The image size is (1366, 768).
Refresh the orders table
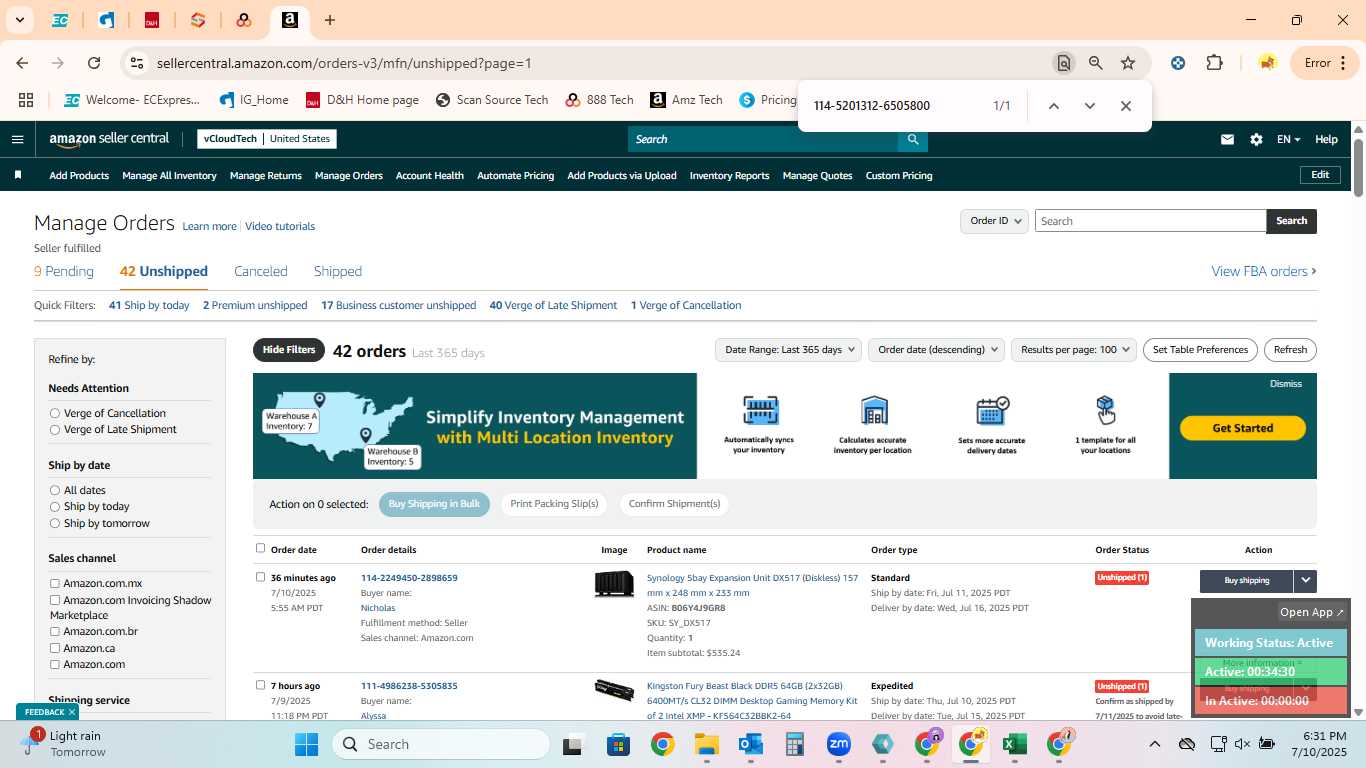point(1290,350)
